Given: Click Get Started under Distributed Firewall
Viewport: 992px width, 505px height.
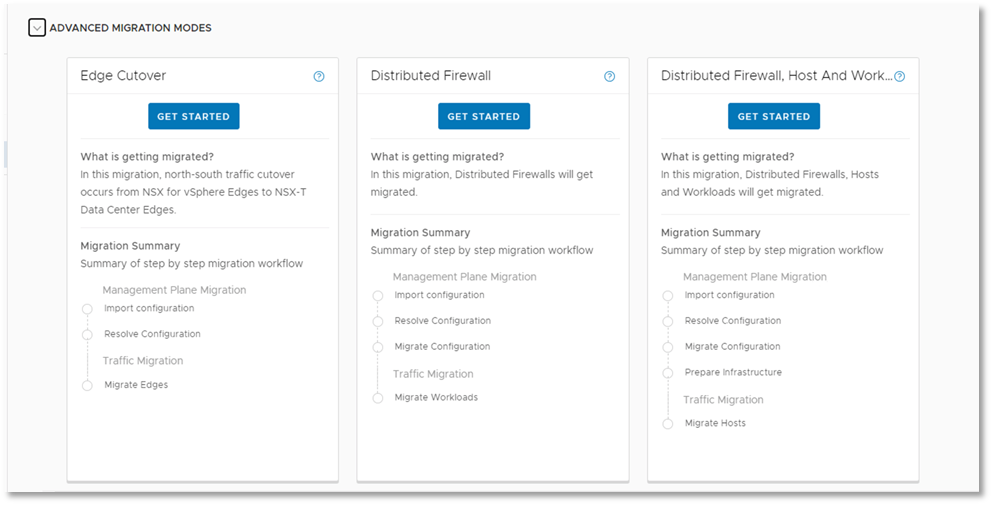Looking at the screenshot, I should click(484, 116).
